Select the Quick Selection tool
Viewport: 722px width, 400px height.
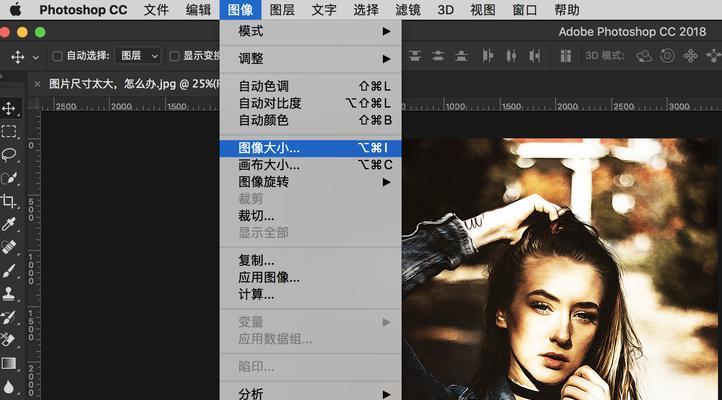(x=9, y=178)
